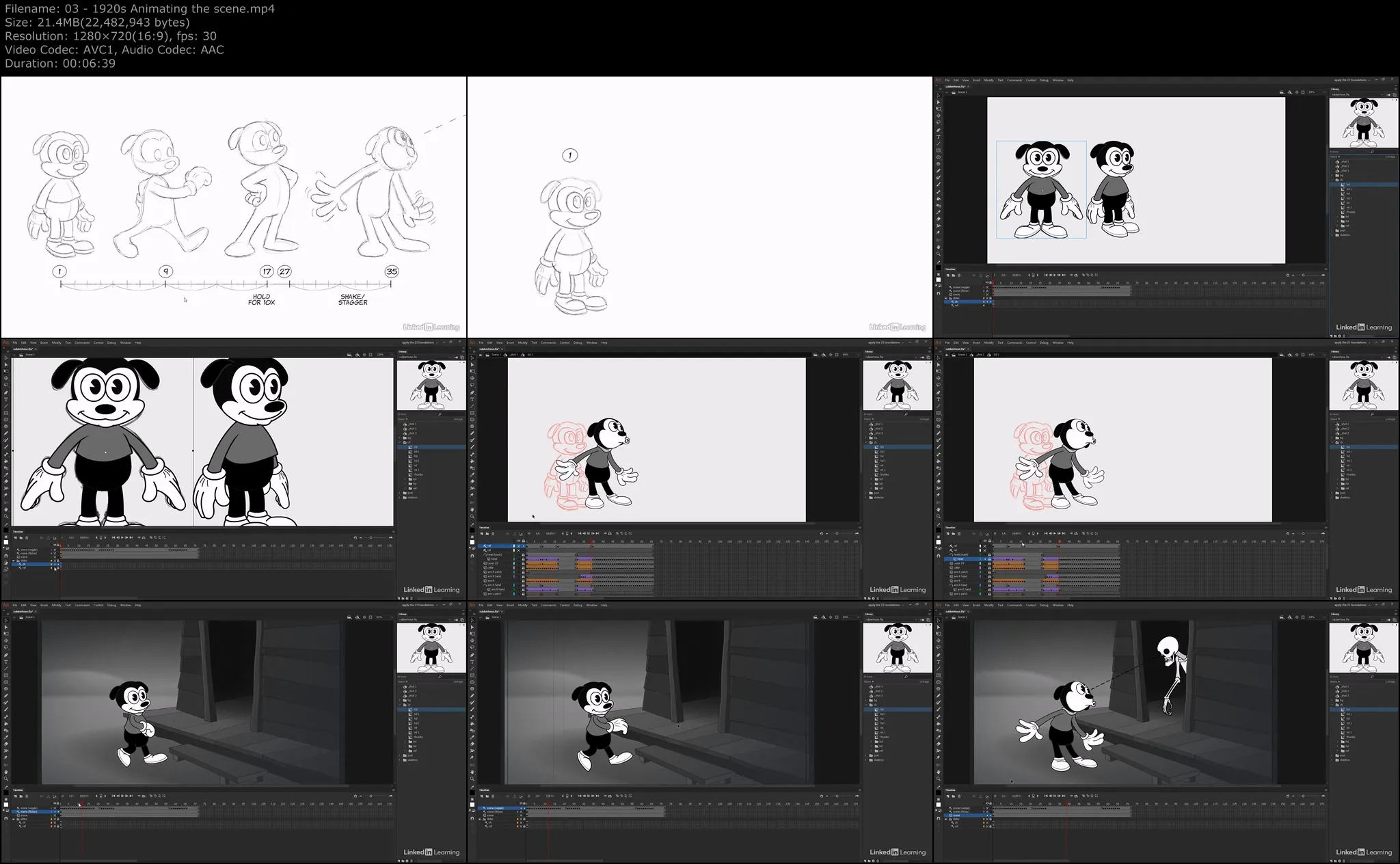Click Edit Symbols icon above stage in two-dogs frame
The image size is (1400, 864).
(x=1290, y=92)
